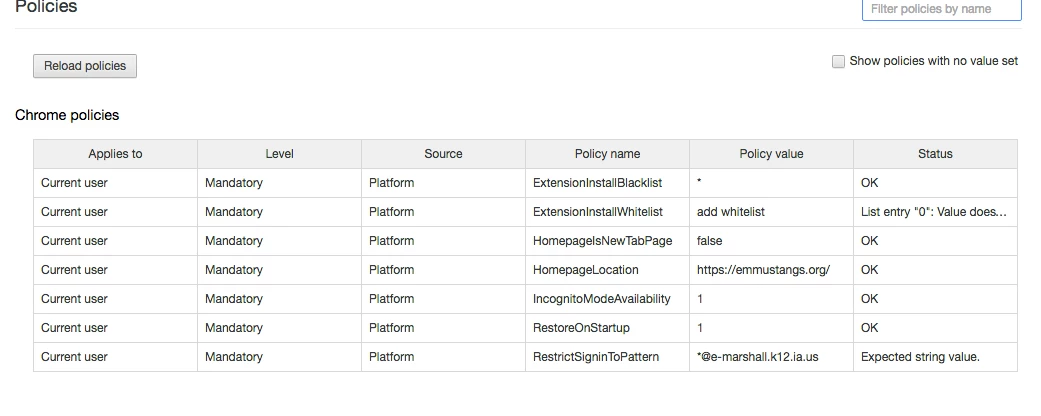Click the *@e-marshall.k12.ia.us policy value
1041x416 pixels.
757,357
